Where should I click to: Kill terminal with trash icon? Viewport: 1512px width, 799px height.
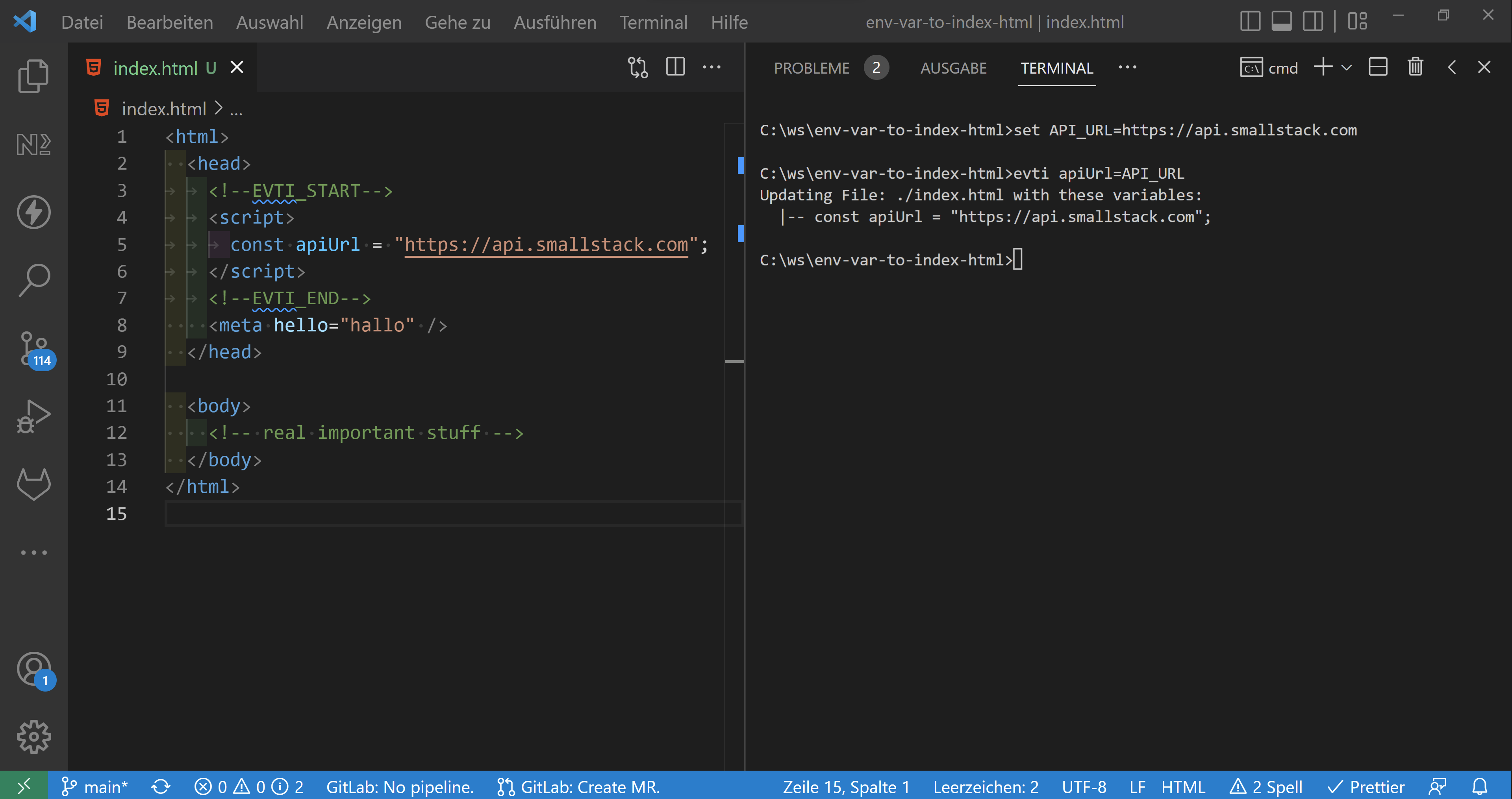[1415, 66]
